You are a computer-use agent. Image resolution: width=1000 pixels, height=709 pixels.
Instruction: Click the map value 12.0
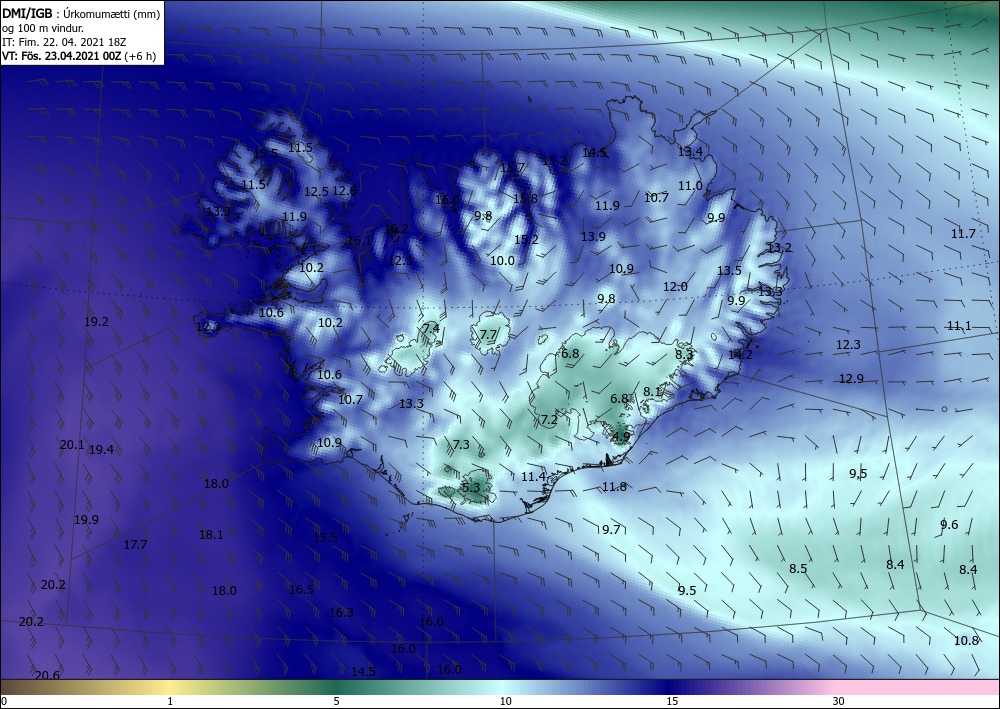point(675,286)
